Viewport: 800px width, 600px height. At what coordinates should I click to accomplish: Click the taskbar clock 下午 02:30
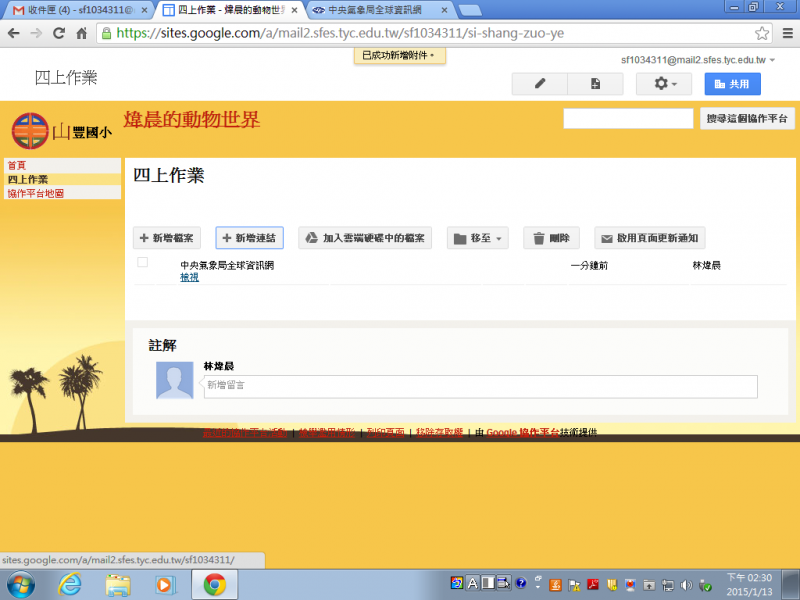pos(749,585)
